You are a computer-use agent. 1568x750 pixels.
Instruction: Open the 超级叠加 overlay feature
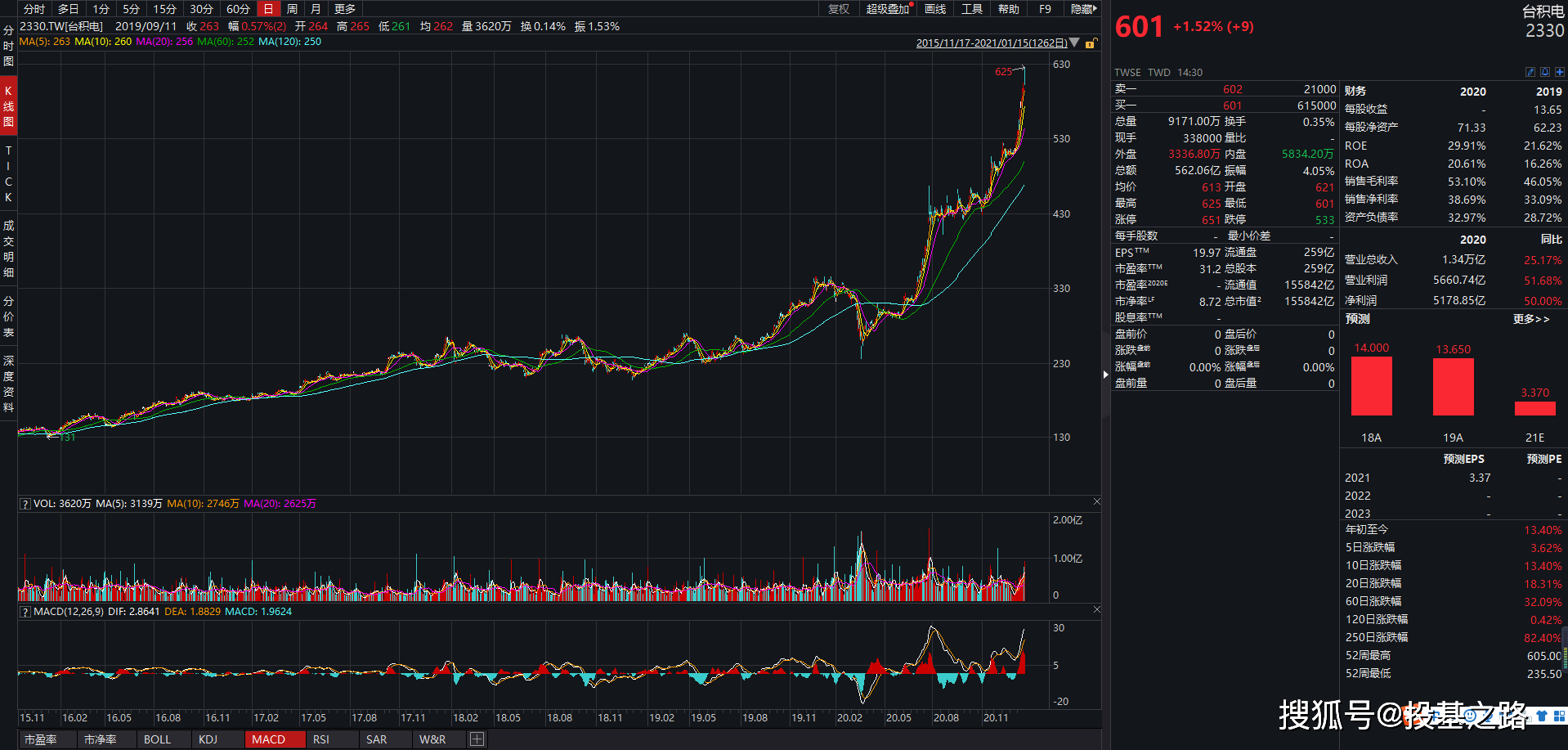[x=889, y=9]
